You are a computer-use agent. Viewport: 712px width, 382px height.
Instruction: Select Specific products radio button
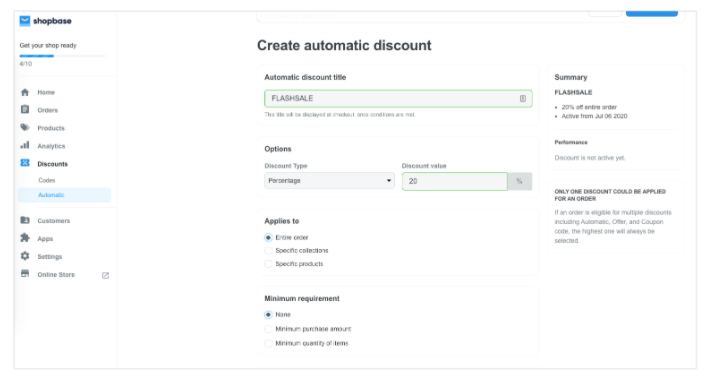coord(268,264)
